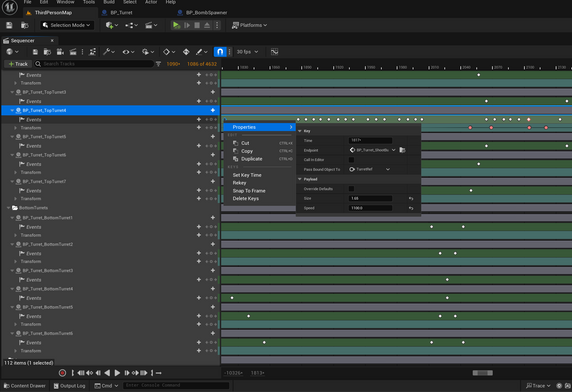Open the Platforms dropdown
This screenshot has width=572, height=392.
click(x=250, y=25)
